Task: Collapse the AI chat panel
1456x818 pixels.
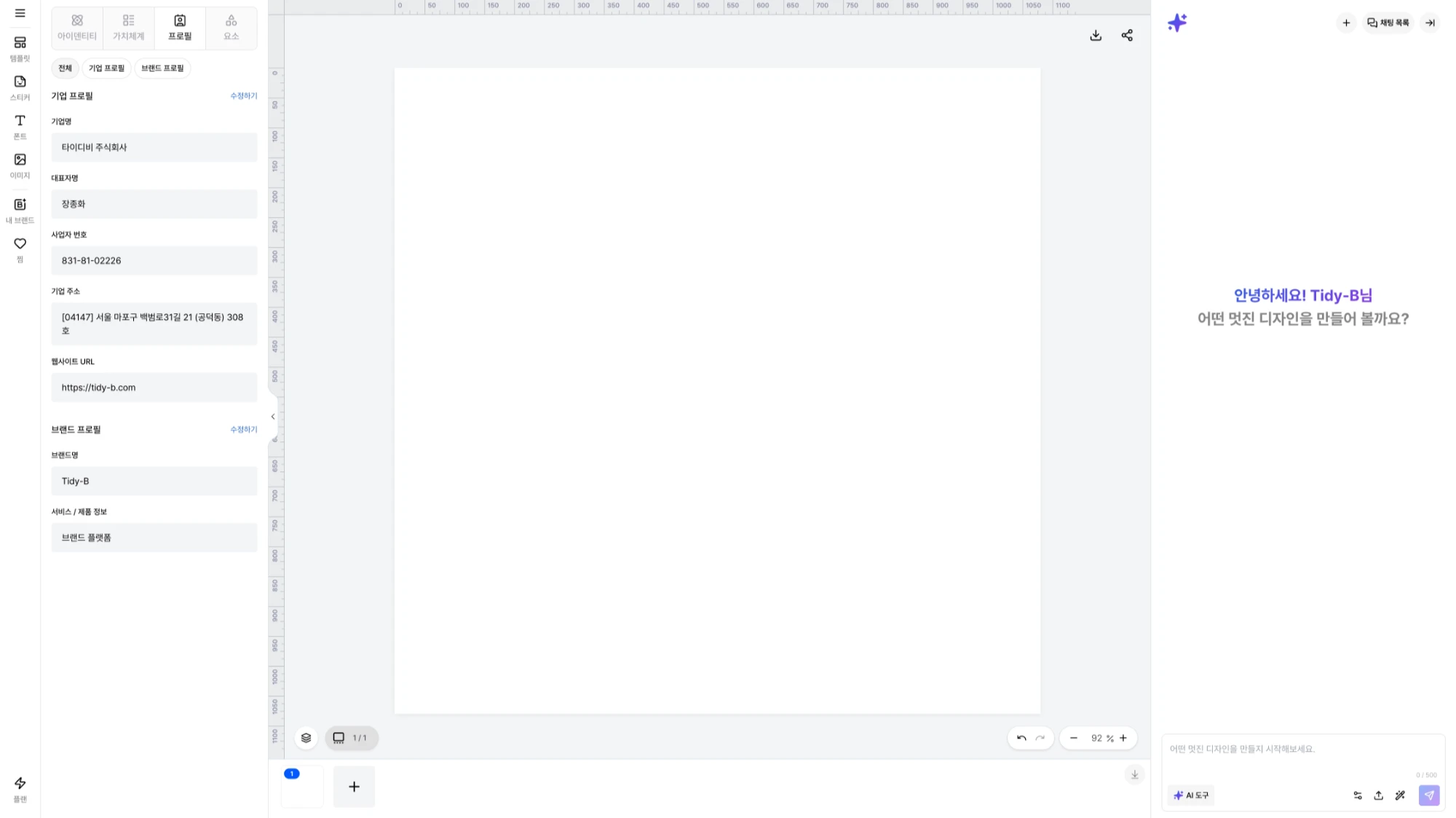Action: 1431,23
